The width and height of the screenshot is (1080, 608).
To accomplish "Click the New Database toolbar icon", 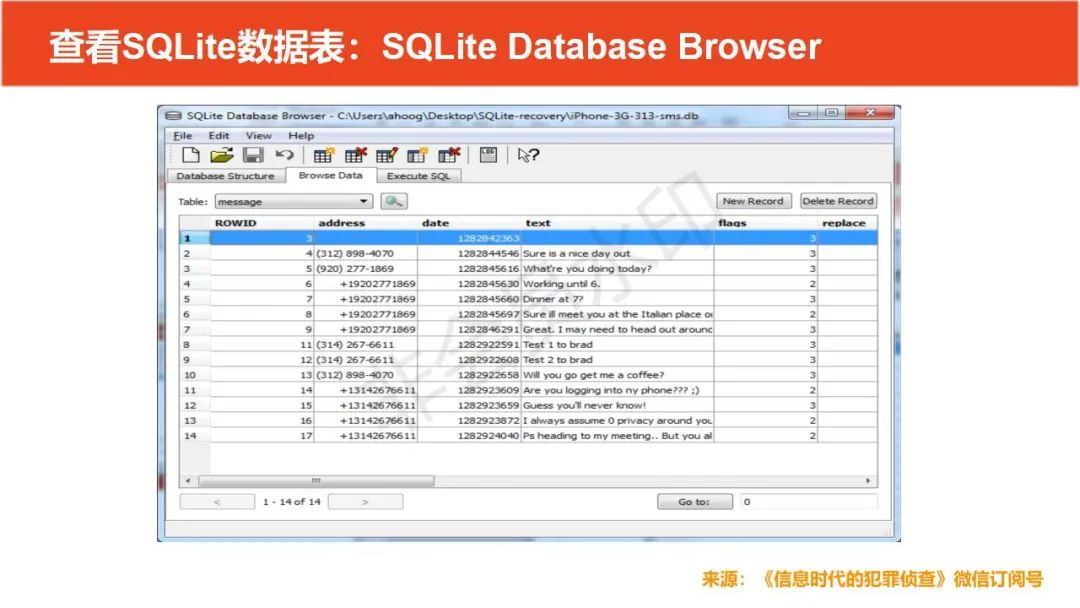I will click(191, 156).
